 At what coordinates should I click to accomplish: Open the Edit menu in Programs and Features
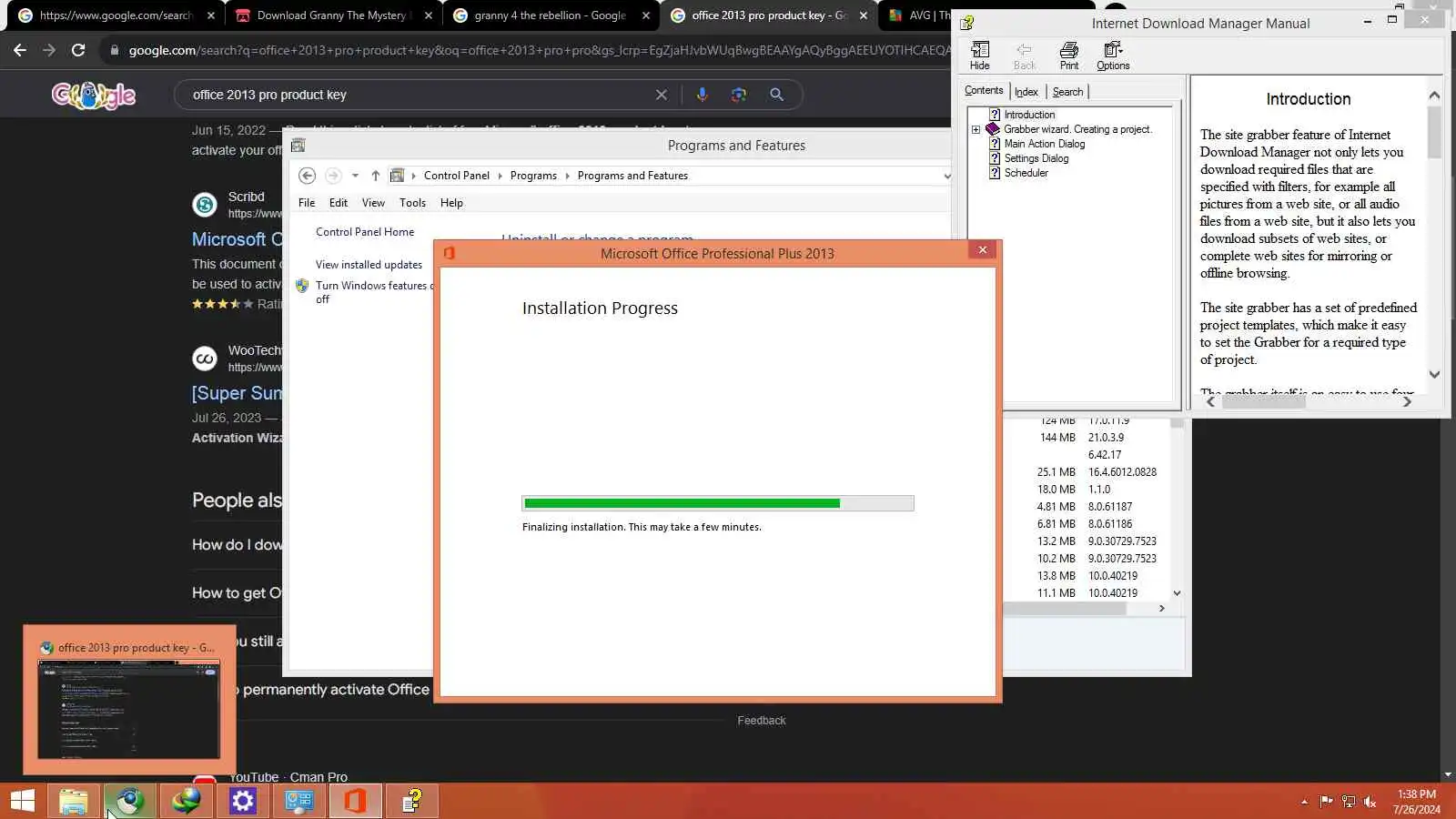pyautogui.click(x=339, y=203)
